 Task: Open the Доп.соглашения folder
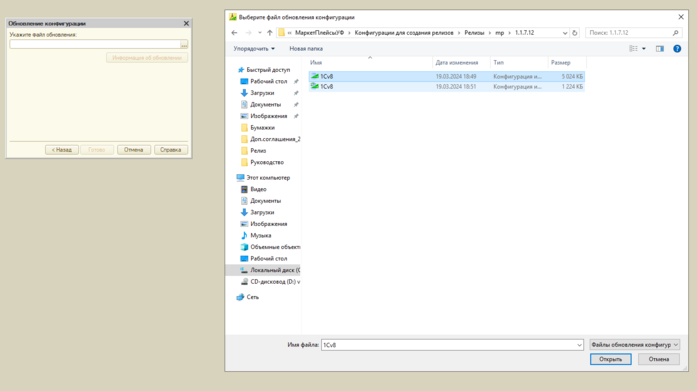click(x=275, y=139)
